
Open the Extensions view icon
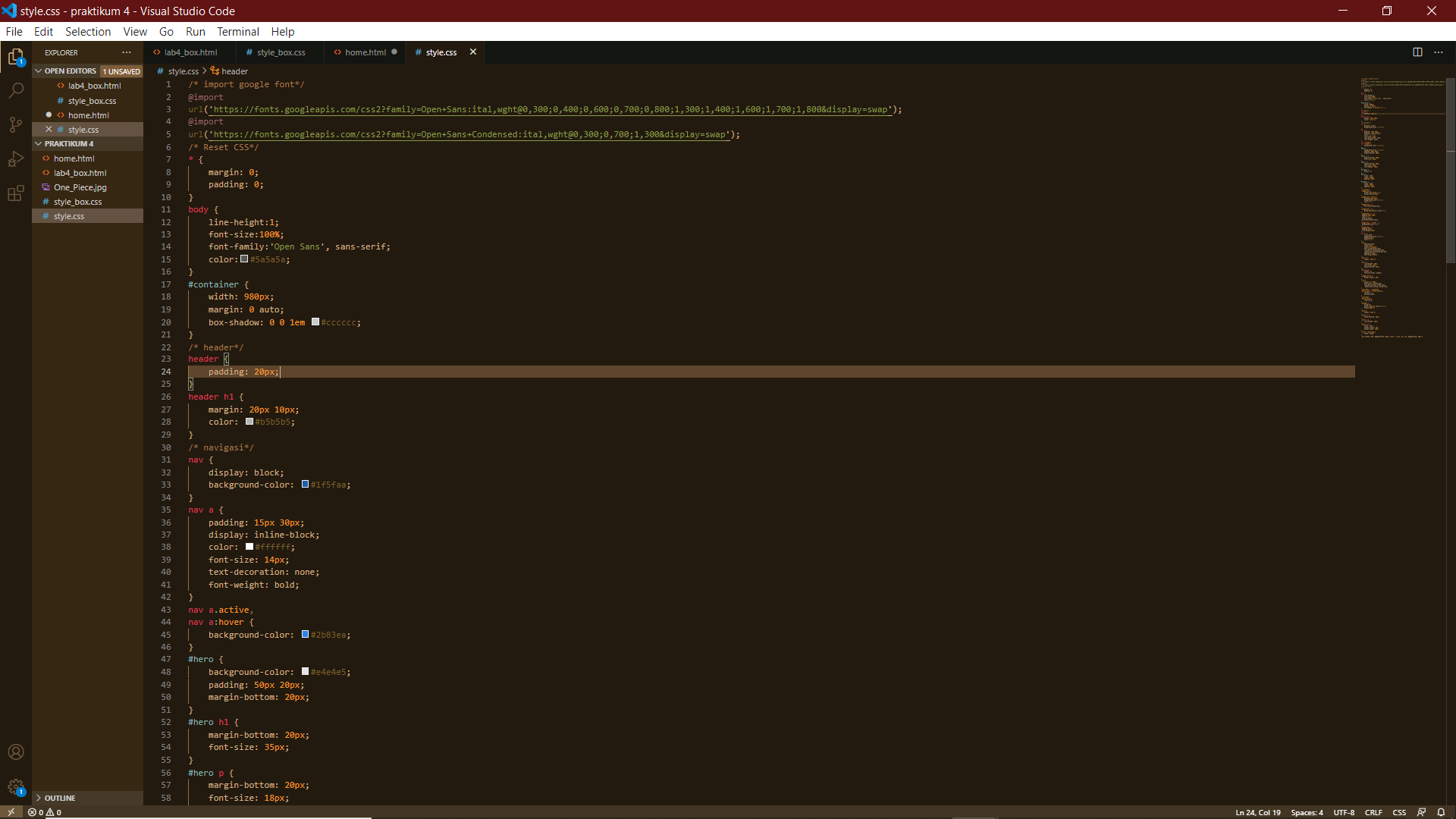(x=16, y=193)
